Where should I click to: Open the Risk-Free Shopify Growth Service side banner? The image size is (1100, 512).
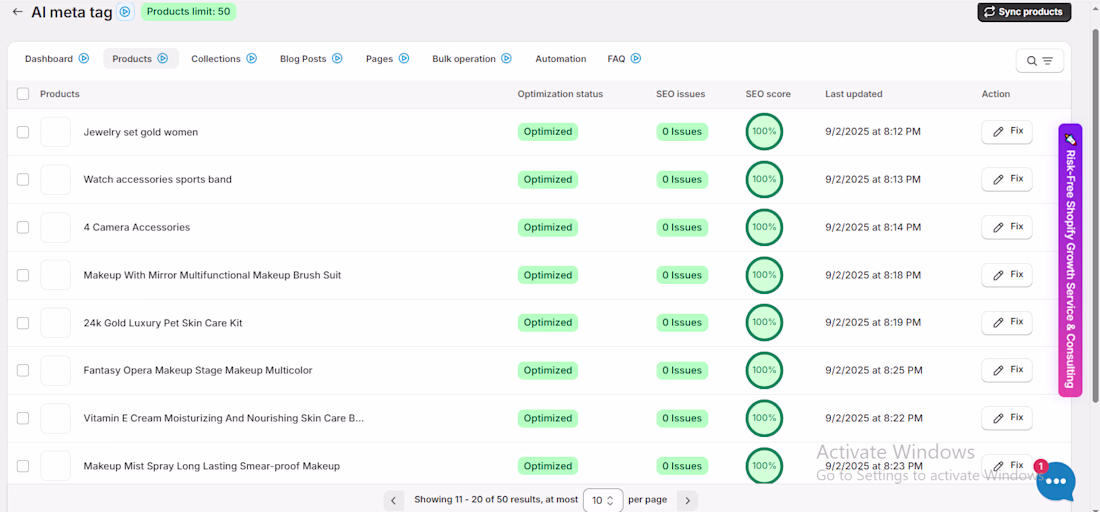[1070, 260]
